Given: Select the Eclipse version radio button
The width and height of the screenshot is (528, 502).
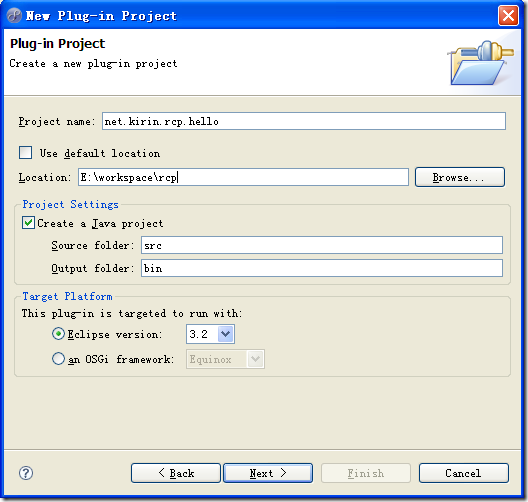Looking at the screenshot, I should point(58,334).
